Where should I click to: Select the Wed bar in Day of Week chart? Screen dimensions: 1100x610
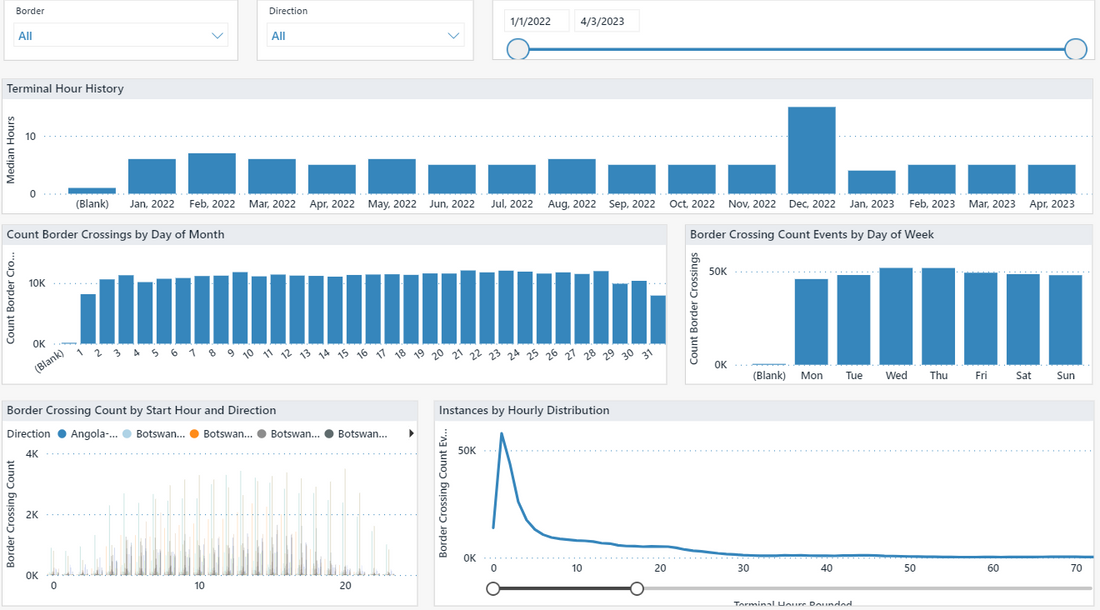click(896, 315)
